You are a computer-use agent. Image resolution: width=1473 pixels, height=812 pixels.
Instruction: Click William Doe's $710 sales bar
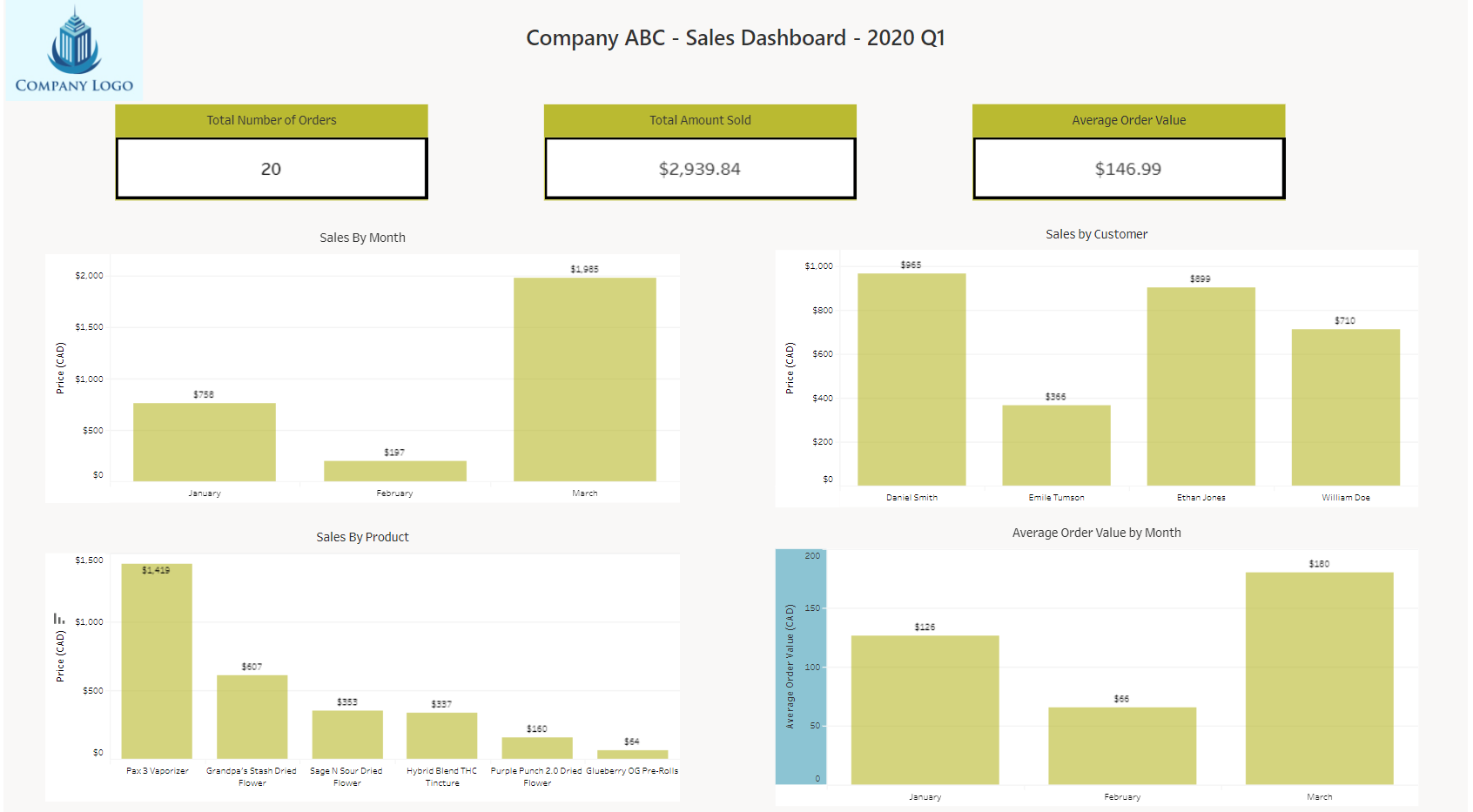tap(1345, 407)
